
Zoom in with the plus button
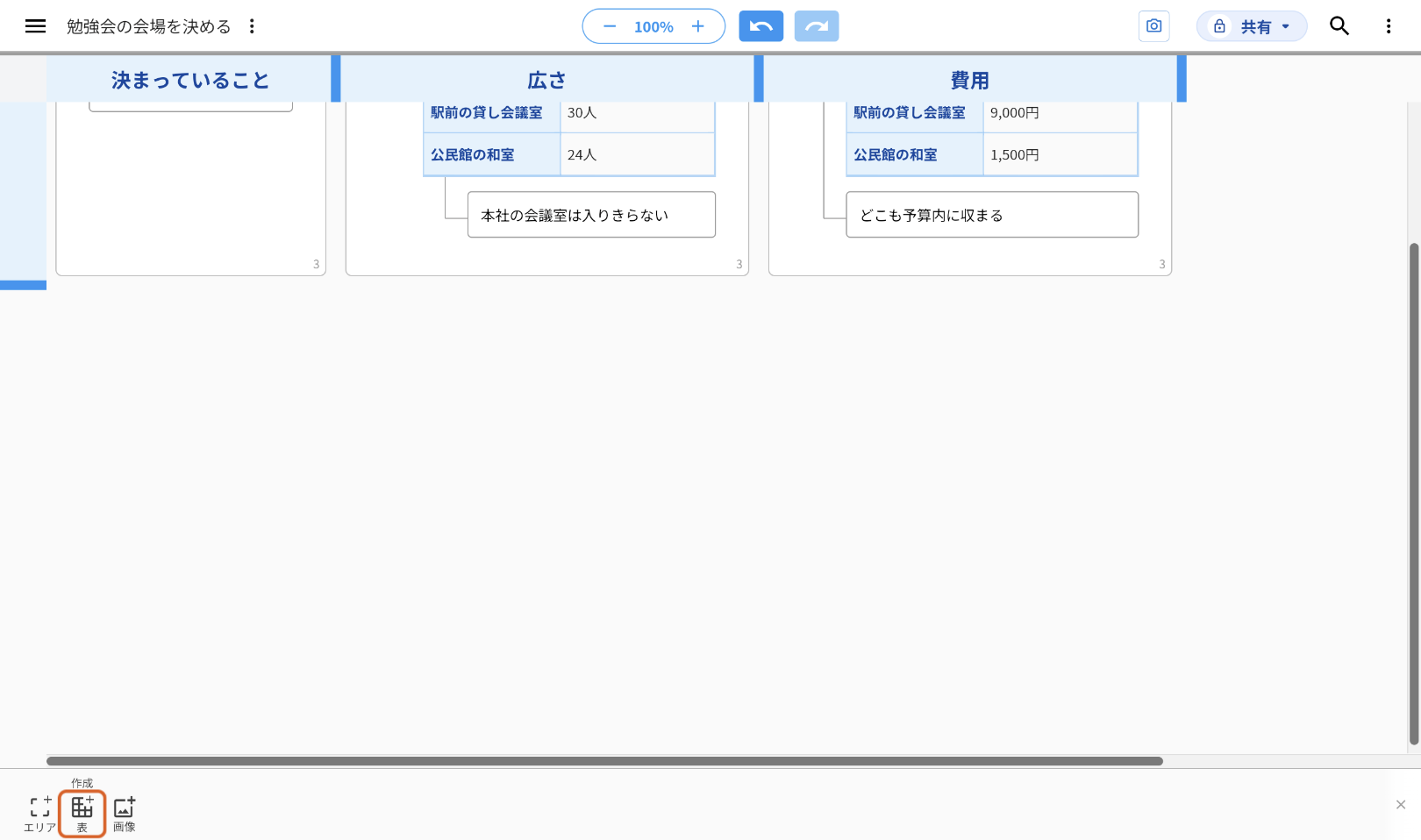coord(698,26)
